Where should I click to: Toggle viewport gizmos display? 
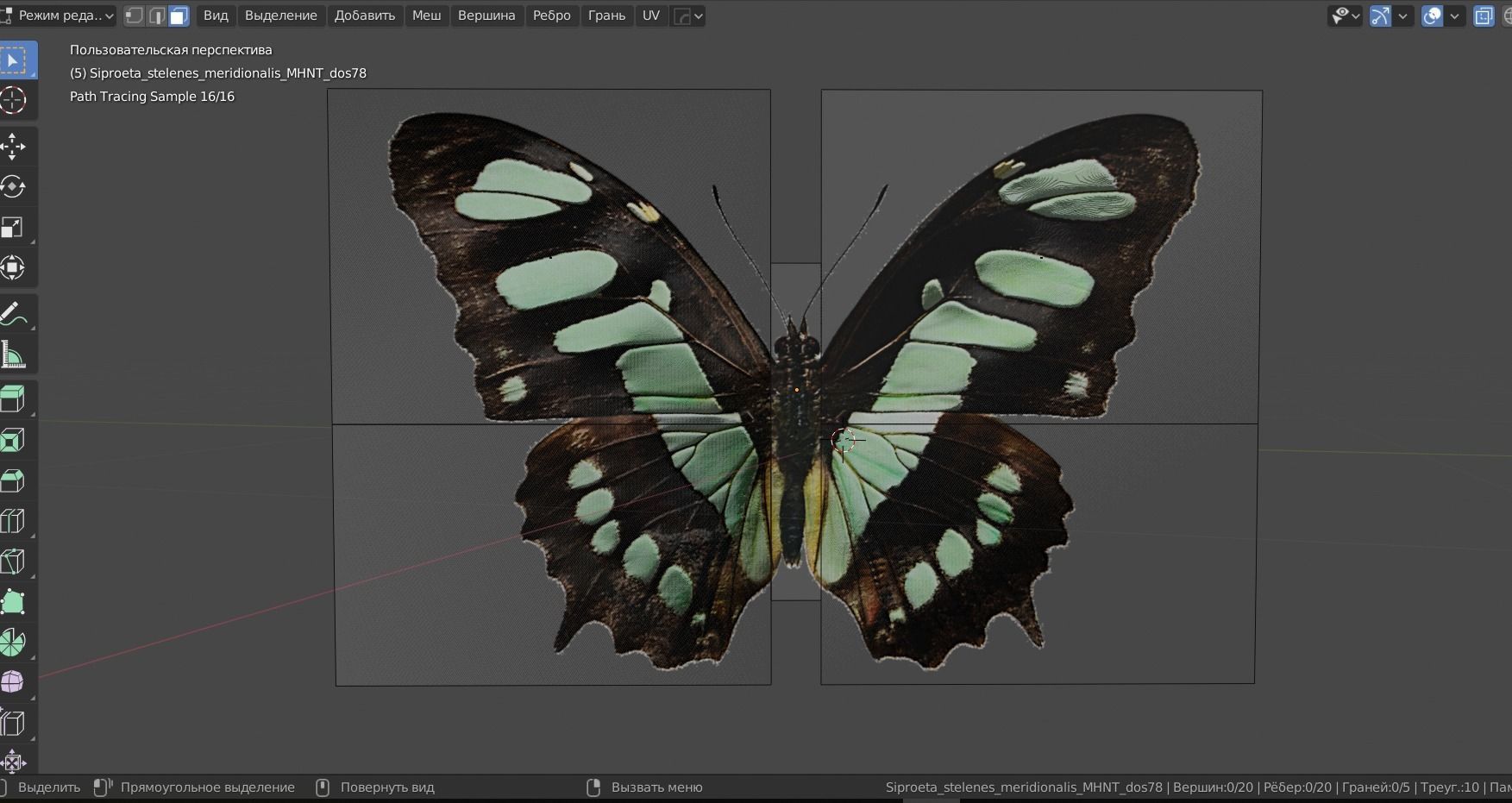(1380, 16)
